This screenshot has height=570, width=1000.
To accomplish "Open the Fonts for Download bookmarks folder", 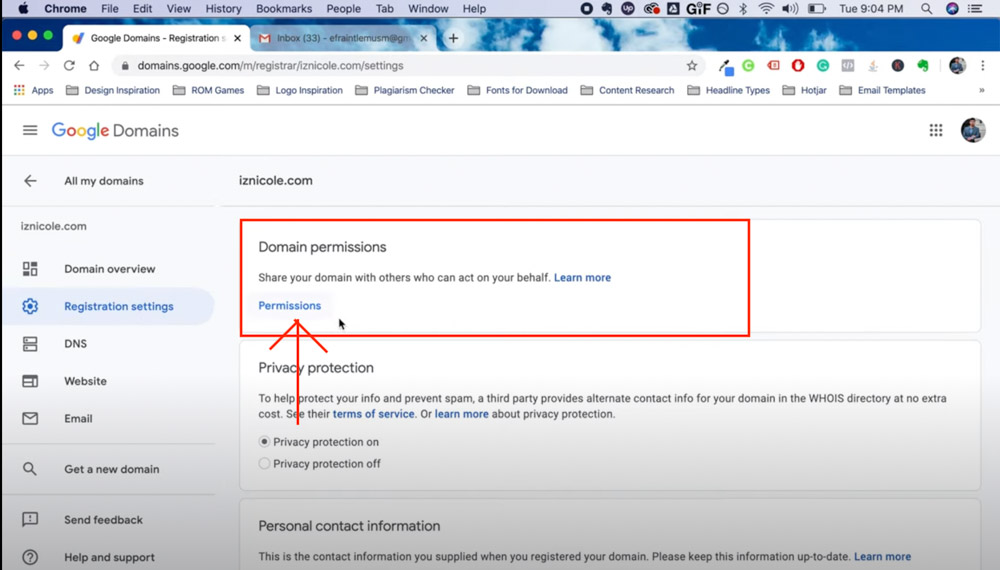I will point(517,91).
